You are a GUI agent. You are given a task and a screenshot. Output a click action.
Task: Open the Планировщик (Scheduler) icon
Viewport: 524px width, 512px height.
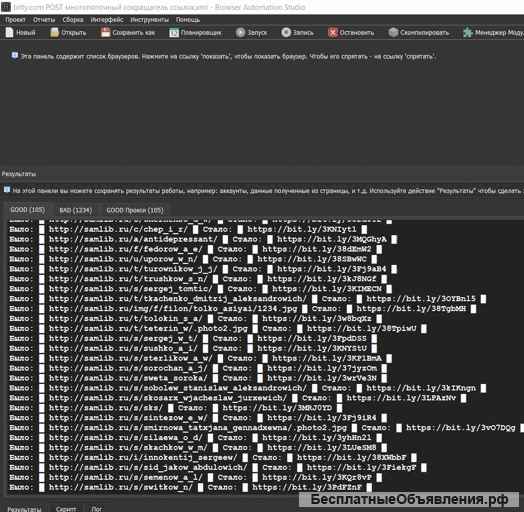tap(174, 33)
